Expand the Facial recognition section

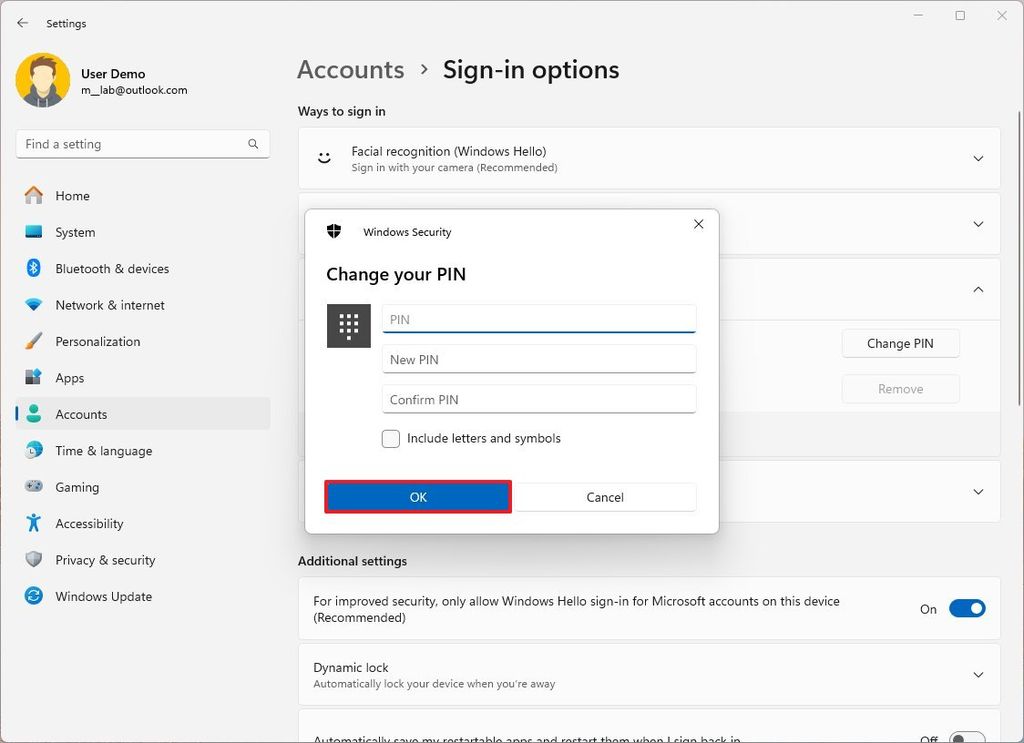pos(977,158)
